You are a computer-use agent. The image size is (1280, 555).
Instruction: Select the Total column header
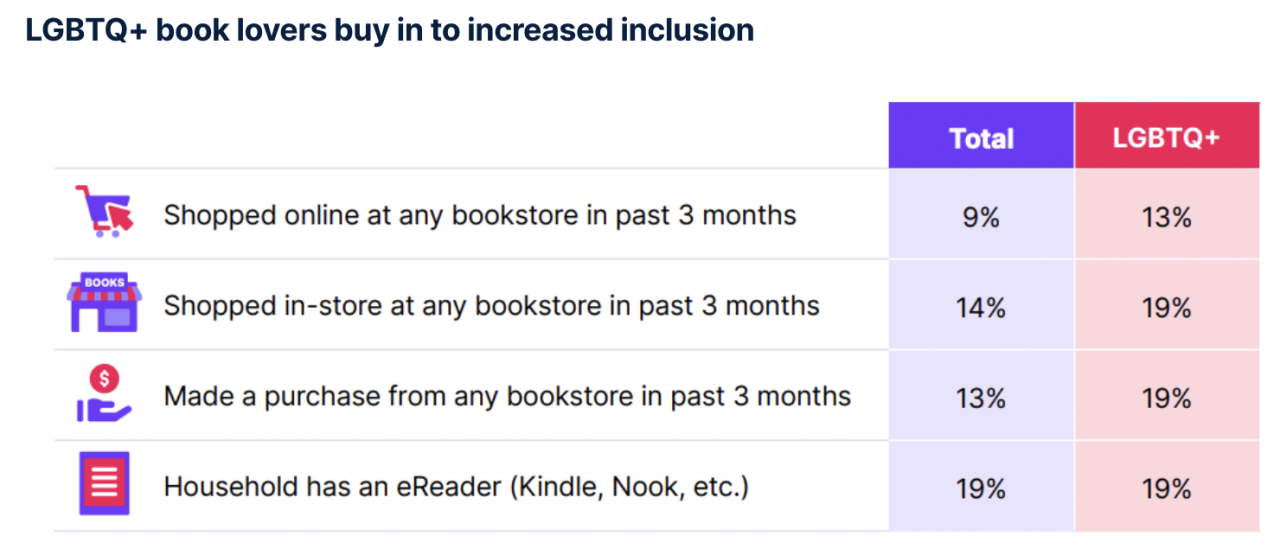[981, 137]
